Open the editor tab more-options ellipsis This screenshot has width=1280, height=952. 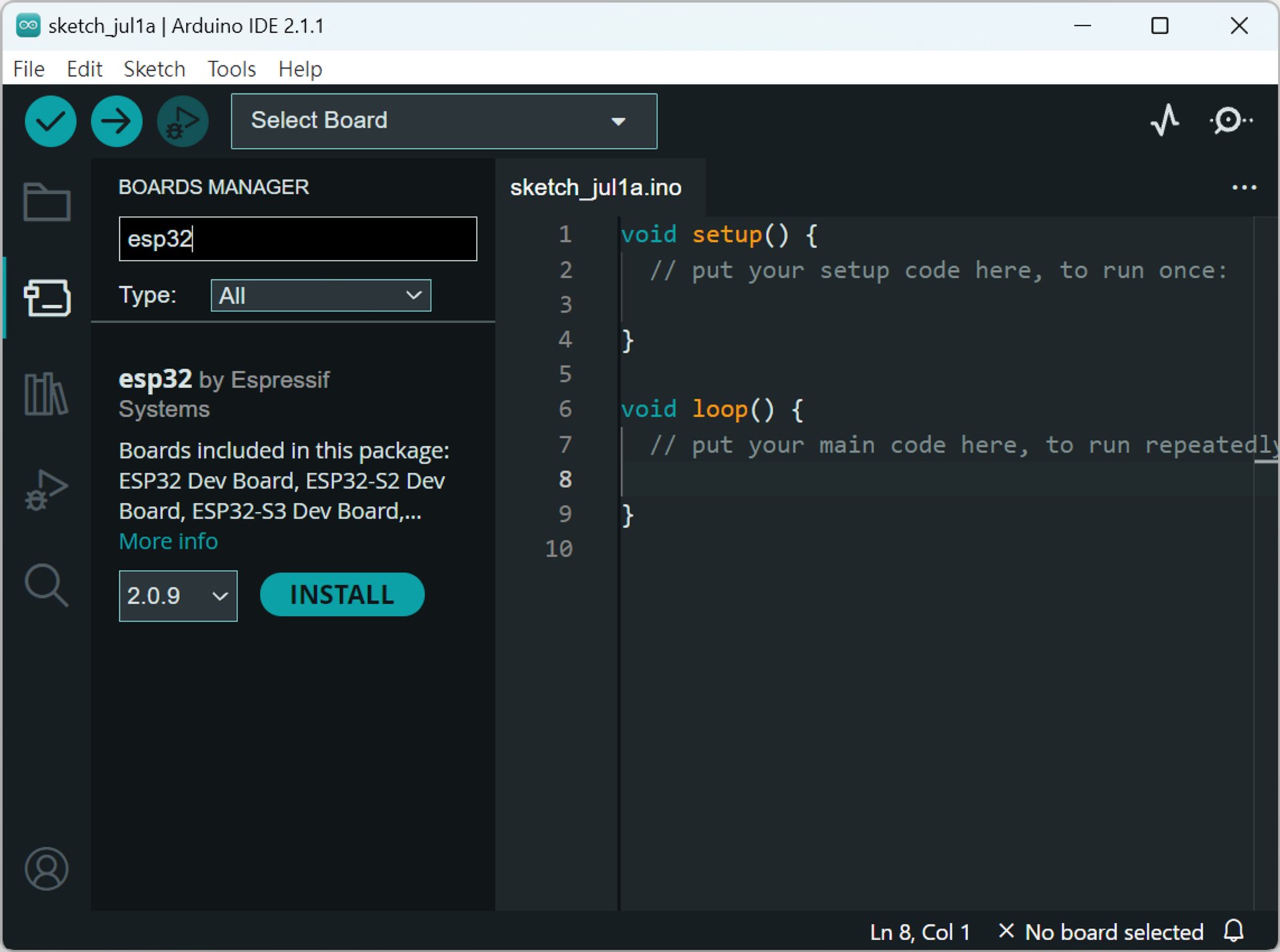pos(1244,188)
